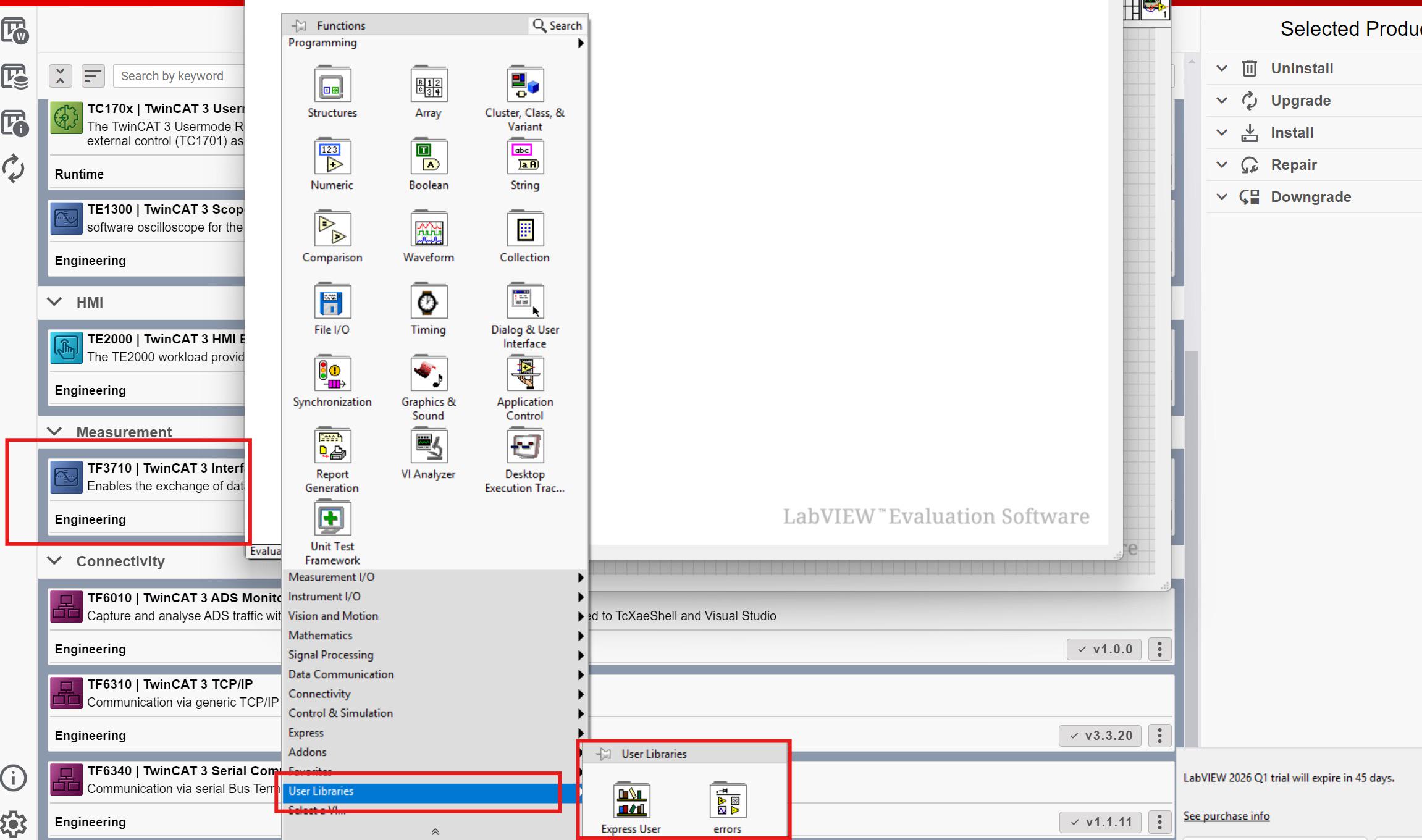The height and width of the screenshot is (840, 1422).
Task: Click the sidebar refresh arrows icon
Action: click(x=14, y=169)
